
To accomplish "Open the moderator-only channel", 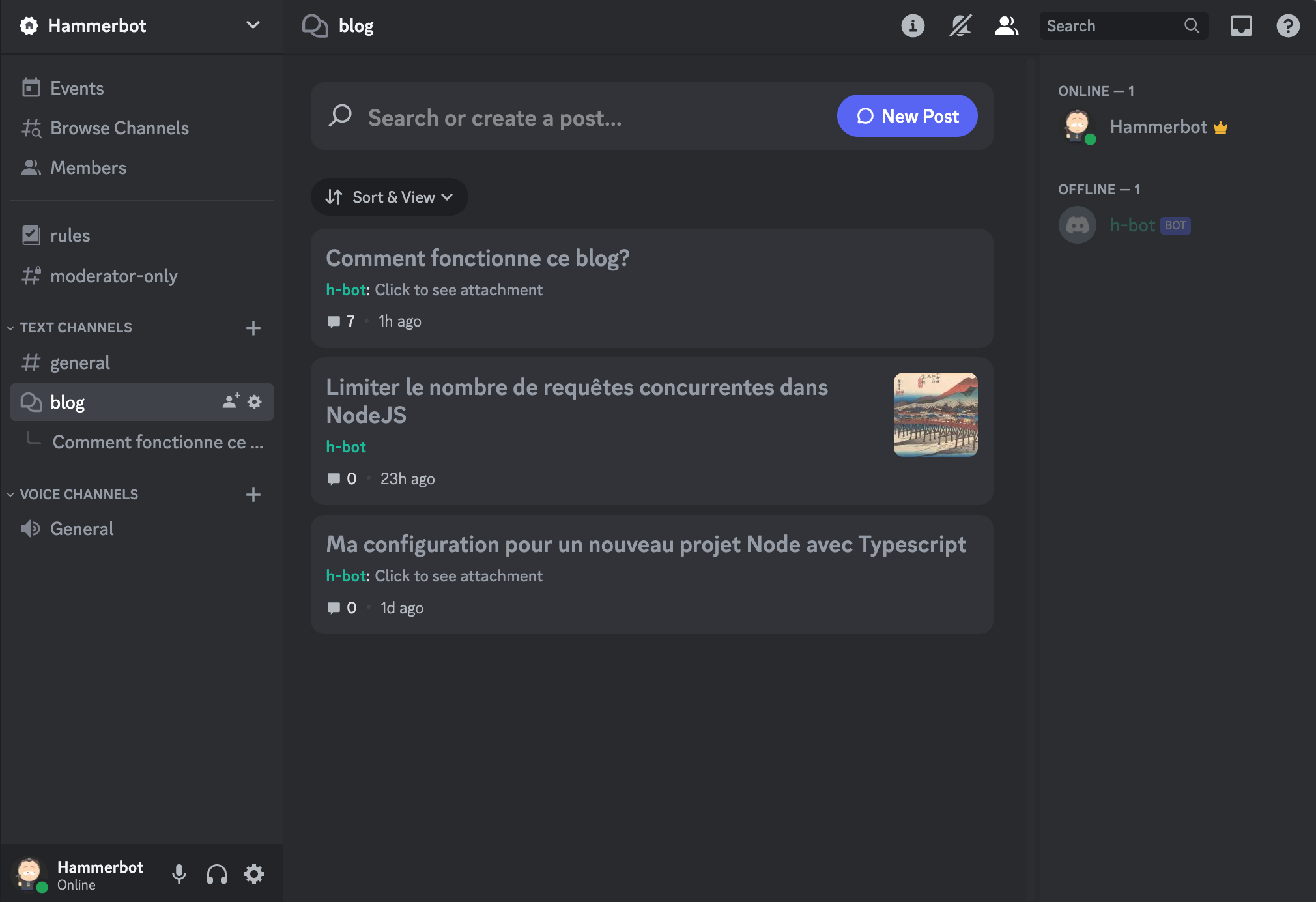I will coord(142,276).
